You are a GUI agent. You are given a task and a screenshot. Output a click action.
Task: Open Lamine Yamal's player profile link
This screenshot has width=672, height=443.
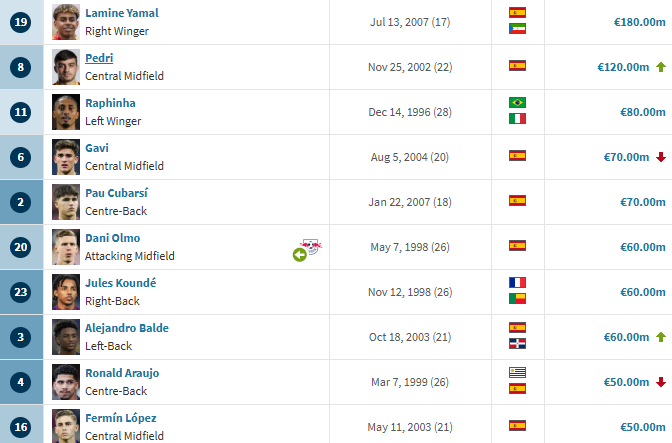pos(122,13)
